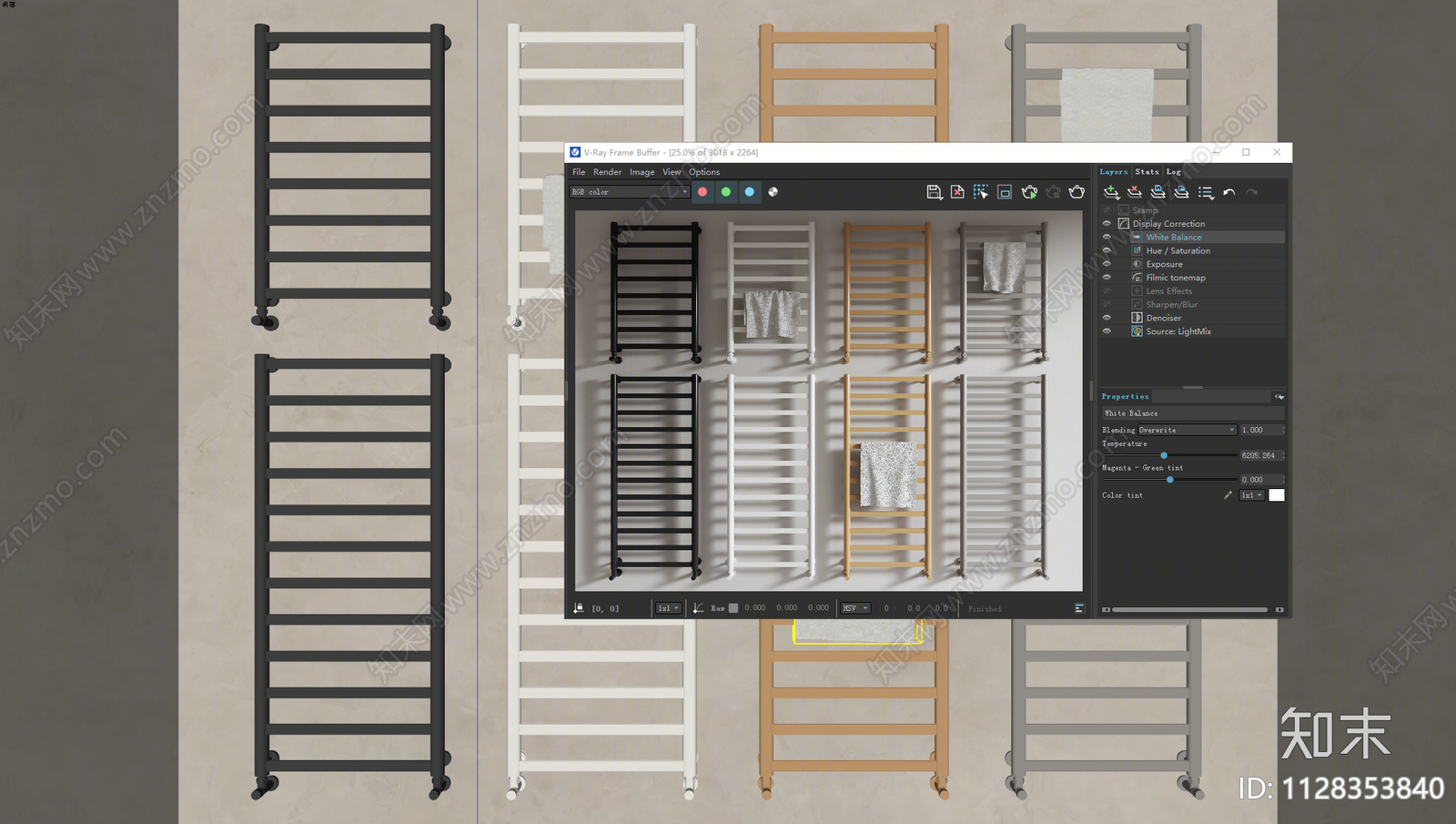
Task: Show the Sharpen/Blur layer
Action: point(1107,304)
